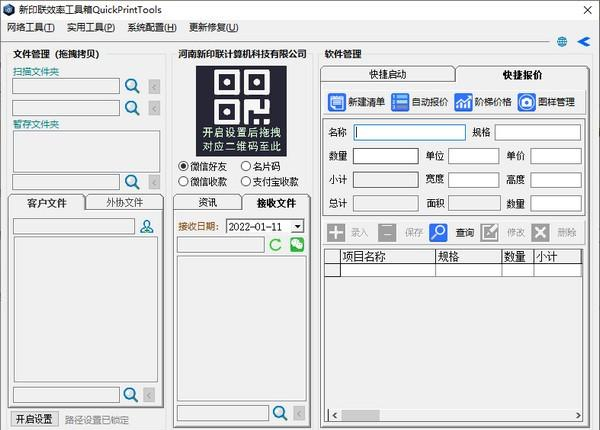Click the 自动报价 icon
Screen dimensions: 600x430
click(x=400, y=102)
